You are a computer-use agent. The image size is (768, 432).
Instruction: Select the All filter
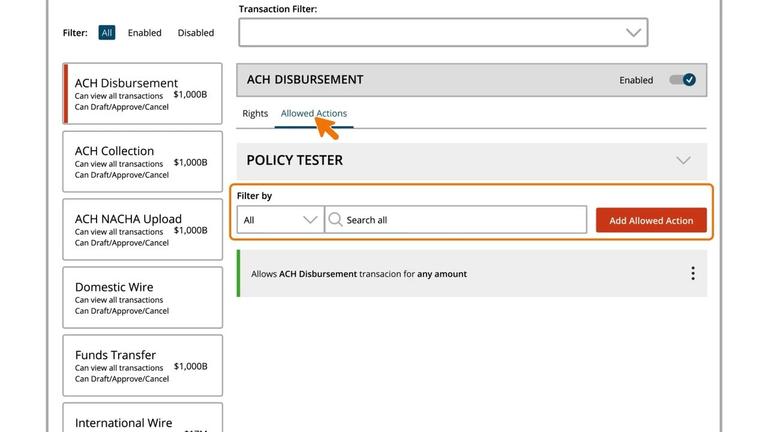click(107, 33)
